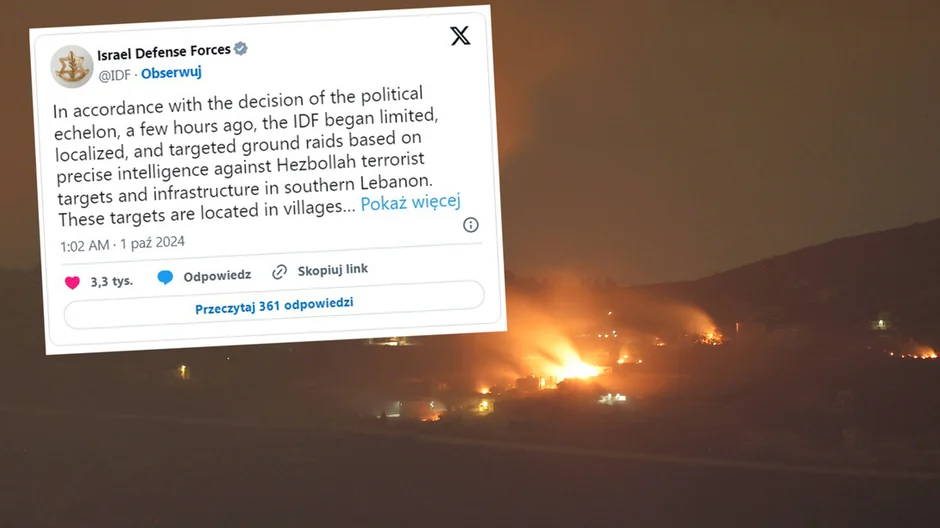Click the bright fire in the background photo
This screenshot has height=528, width=940.
pyautogui.click(x=573, y=367)
